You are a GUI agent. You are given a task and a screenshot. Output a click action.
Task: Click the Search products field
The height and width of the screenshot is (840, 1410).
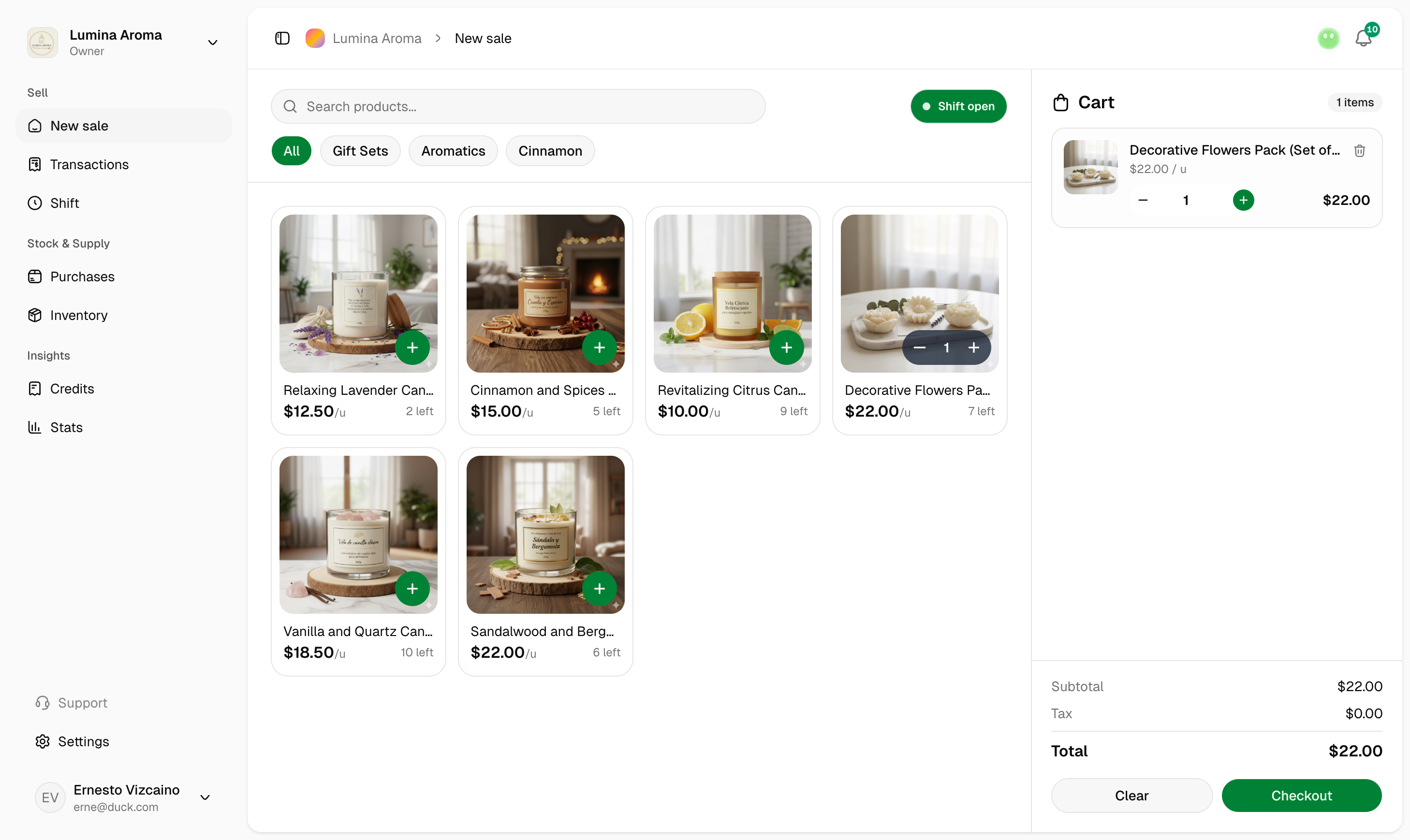click(517, 106)
